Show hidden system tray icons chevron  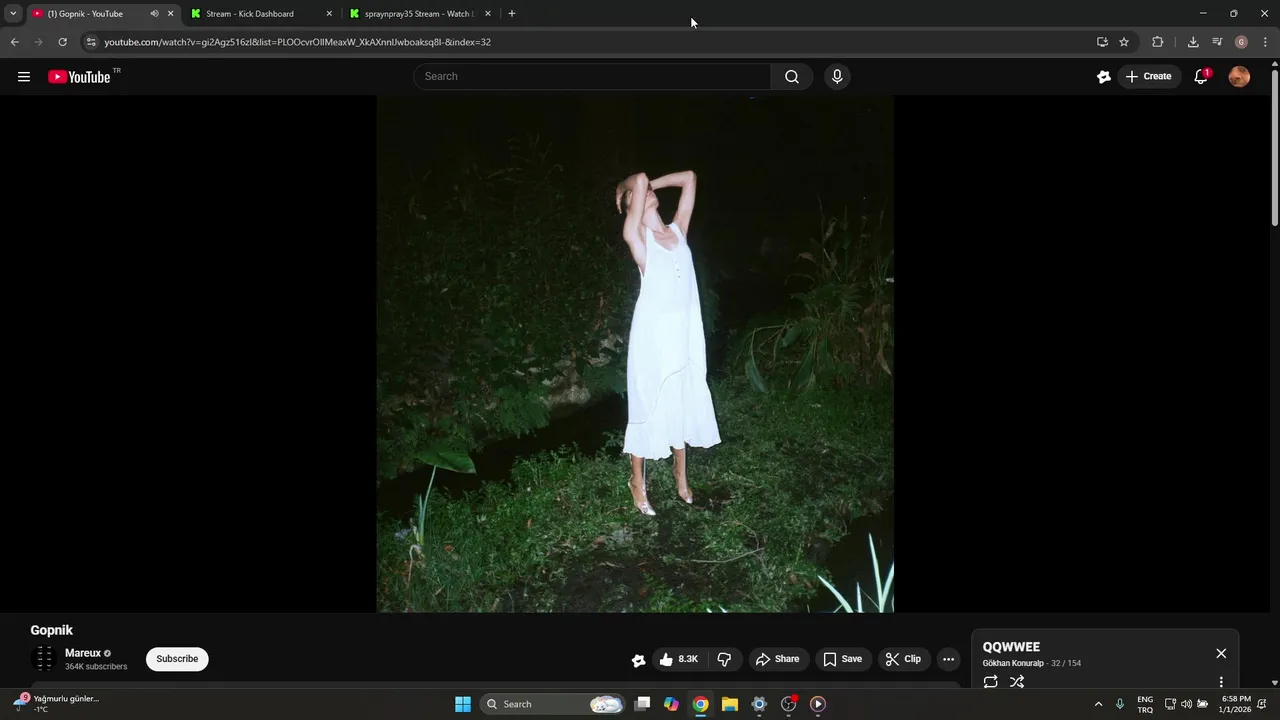click(1098, 704)
